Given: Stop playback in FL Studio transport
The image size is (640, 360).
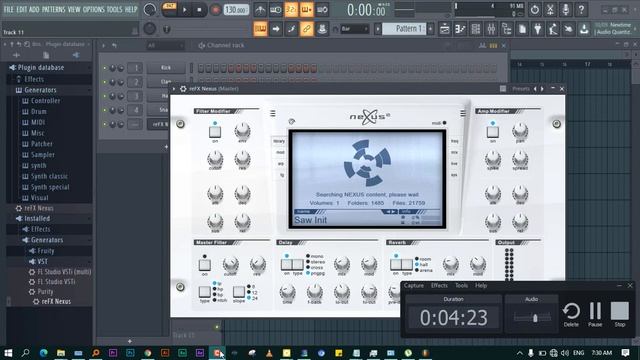Looking at the screenshot, I should tap(199, 10).
